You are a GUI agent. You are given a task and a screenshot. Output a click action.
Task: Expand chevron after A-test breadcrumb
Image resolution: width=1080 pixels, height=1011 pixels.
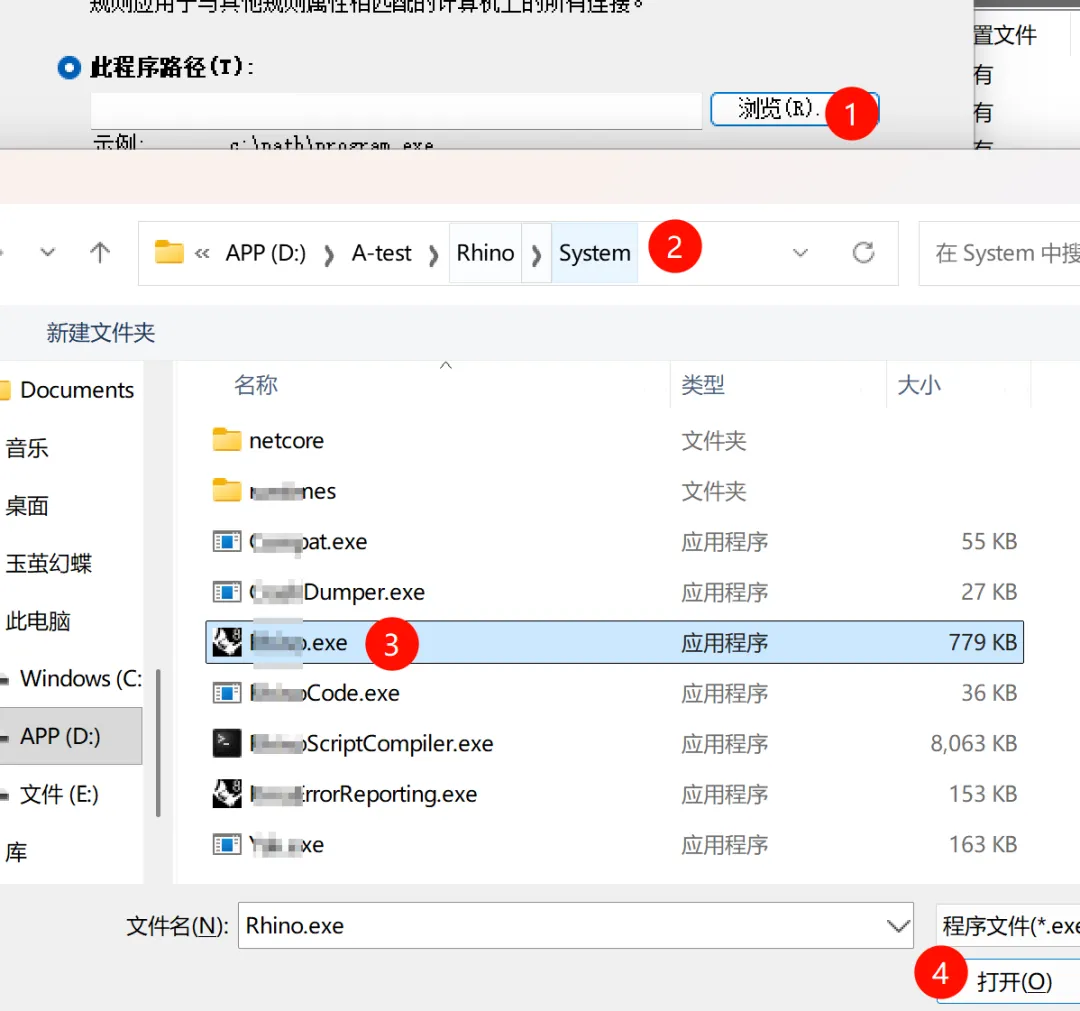(x=433, y=256)
